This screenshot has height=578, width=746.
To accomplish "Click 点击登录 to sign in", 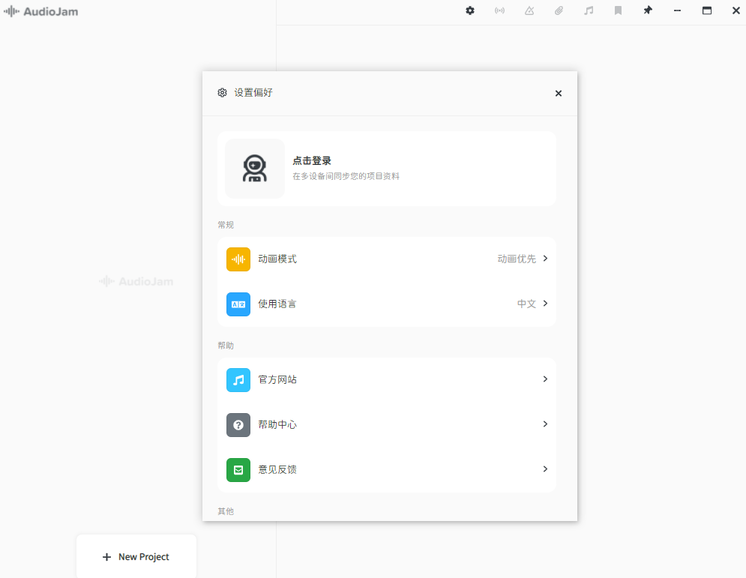I will 312,161.
